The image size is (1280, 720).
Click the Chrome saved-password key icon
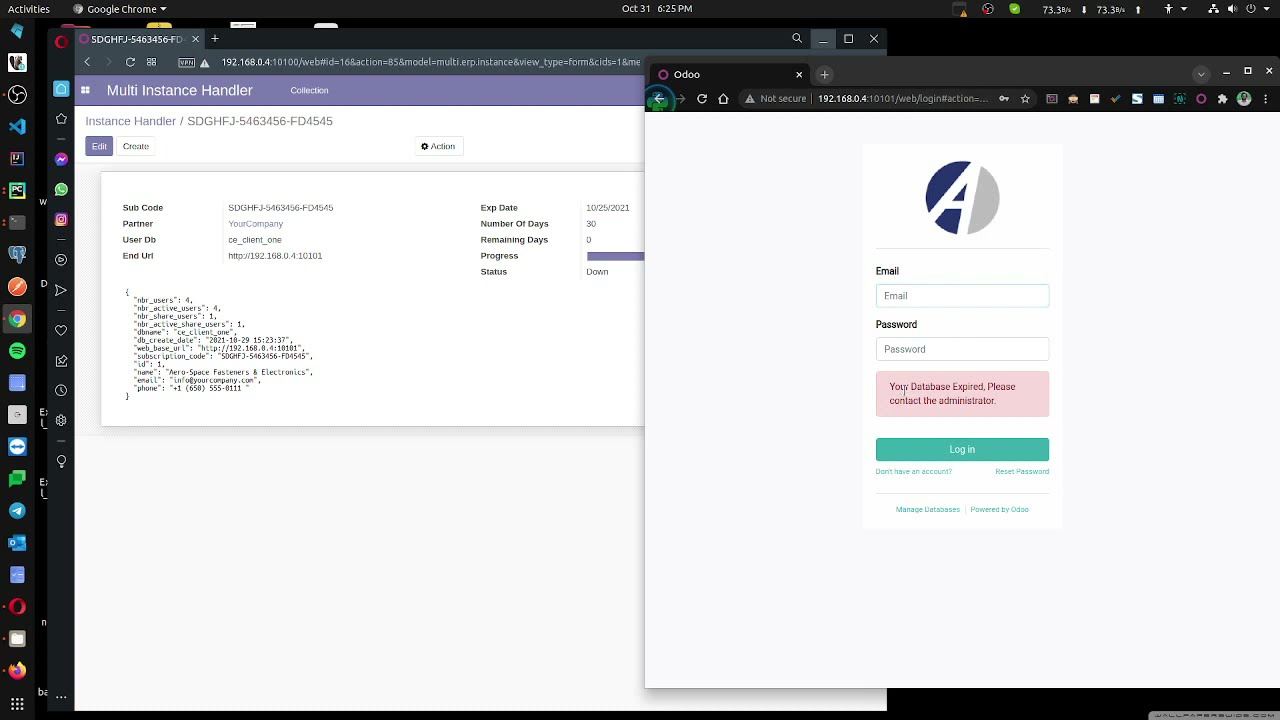pos(1004,99)
